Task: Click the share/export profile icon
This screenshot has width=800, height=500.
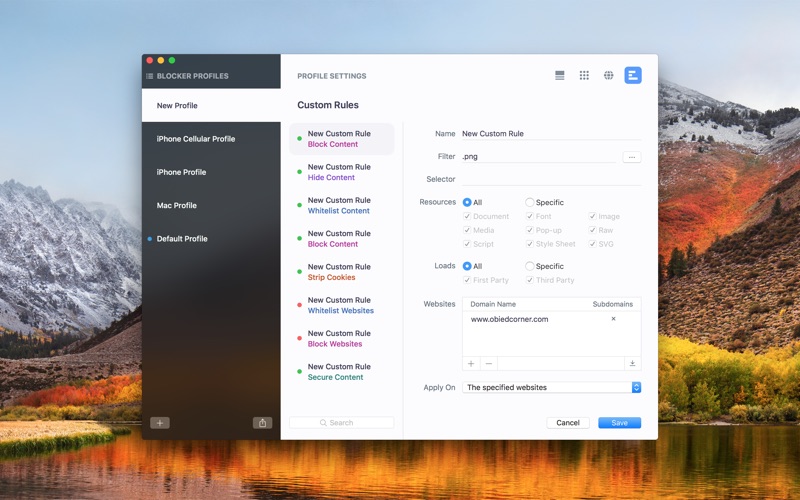Action: (x=262, y=423)
